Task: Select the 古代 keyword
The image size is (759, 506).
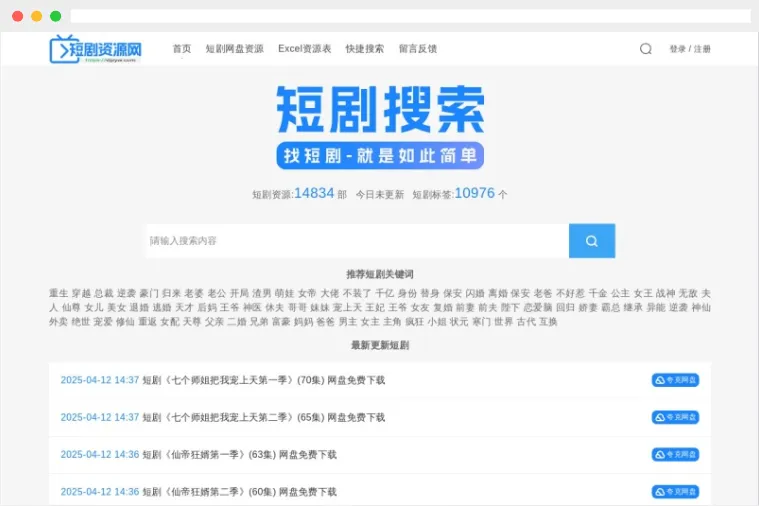Action: click(x=526, y=322)
